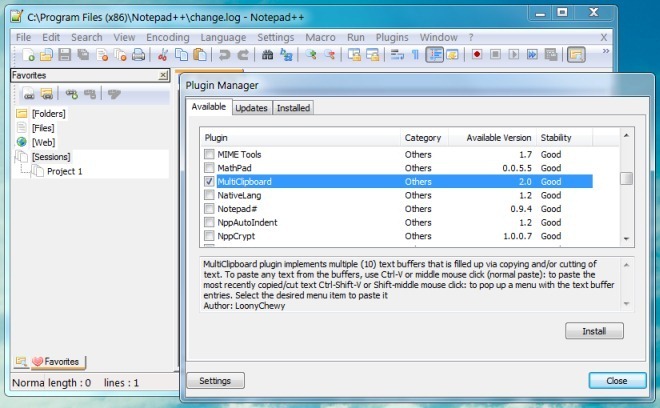Open the Encoding menu
Viewport: 660px width, 408px height.
click(168, 37)
